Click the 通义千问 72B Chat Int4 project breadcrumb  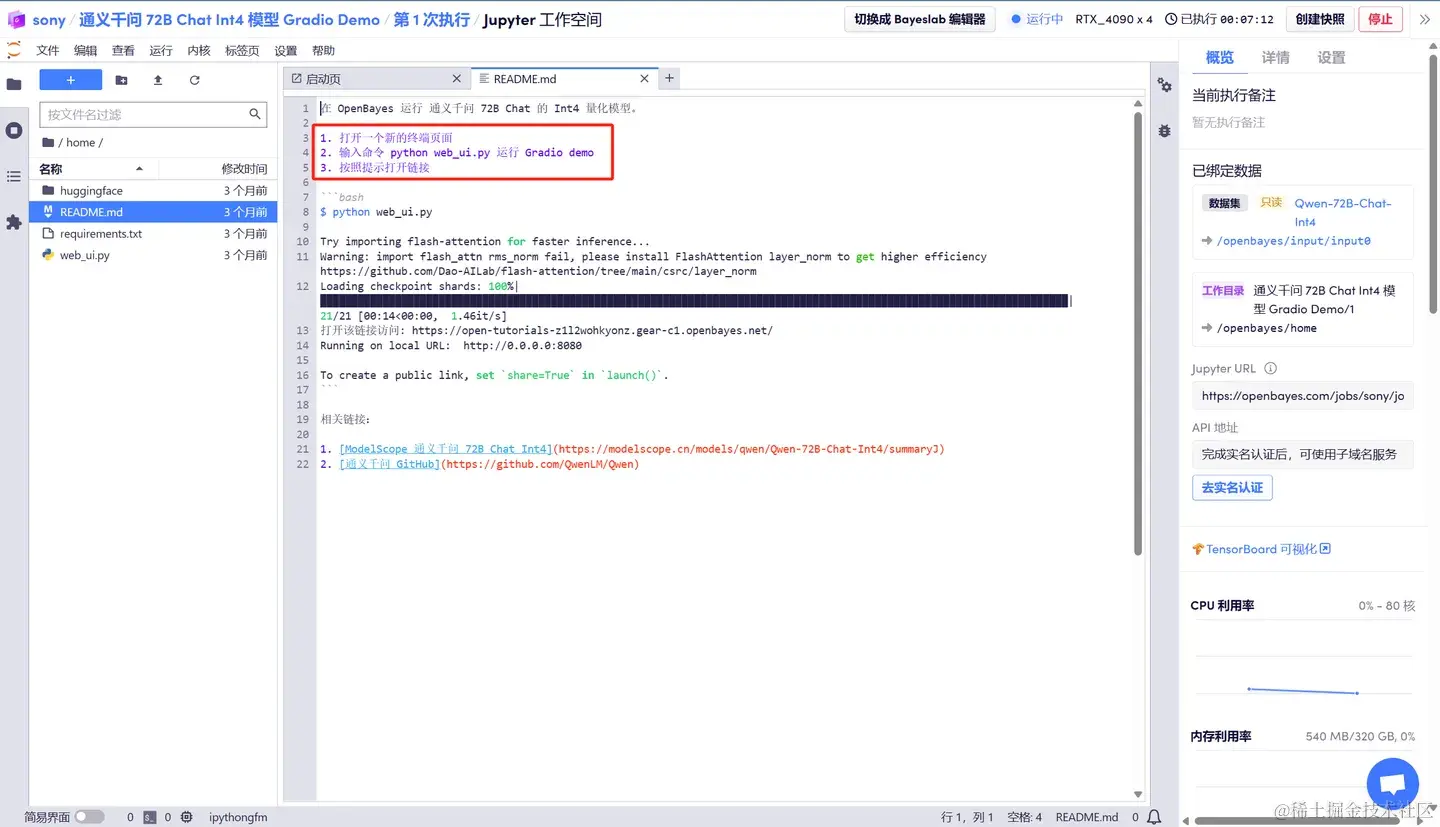230,20
